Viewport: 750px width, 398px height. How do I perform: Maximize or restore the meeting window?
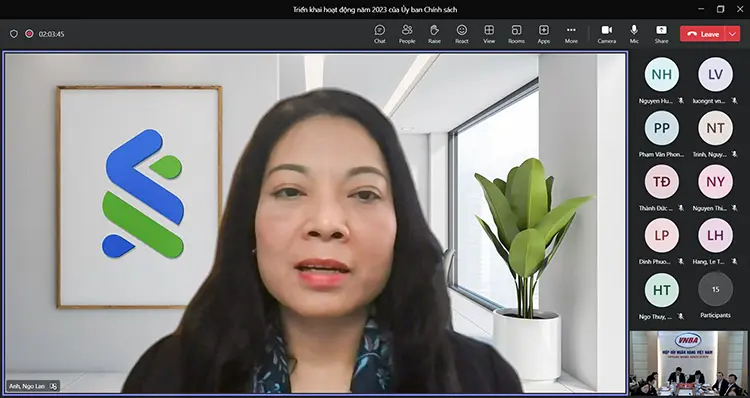721,9
